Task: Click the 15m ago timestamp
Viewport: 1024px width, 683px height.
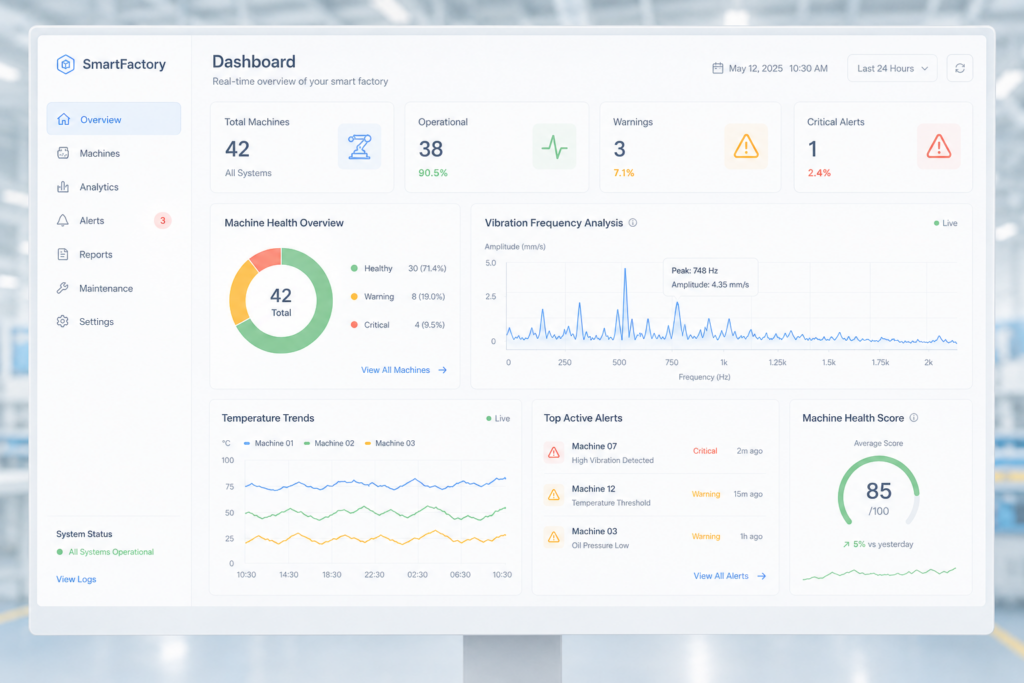Action: [748, 494]
